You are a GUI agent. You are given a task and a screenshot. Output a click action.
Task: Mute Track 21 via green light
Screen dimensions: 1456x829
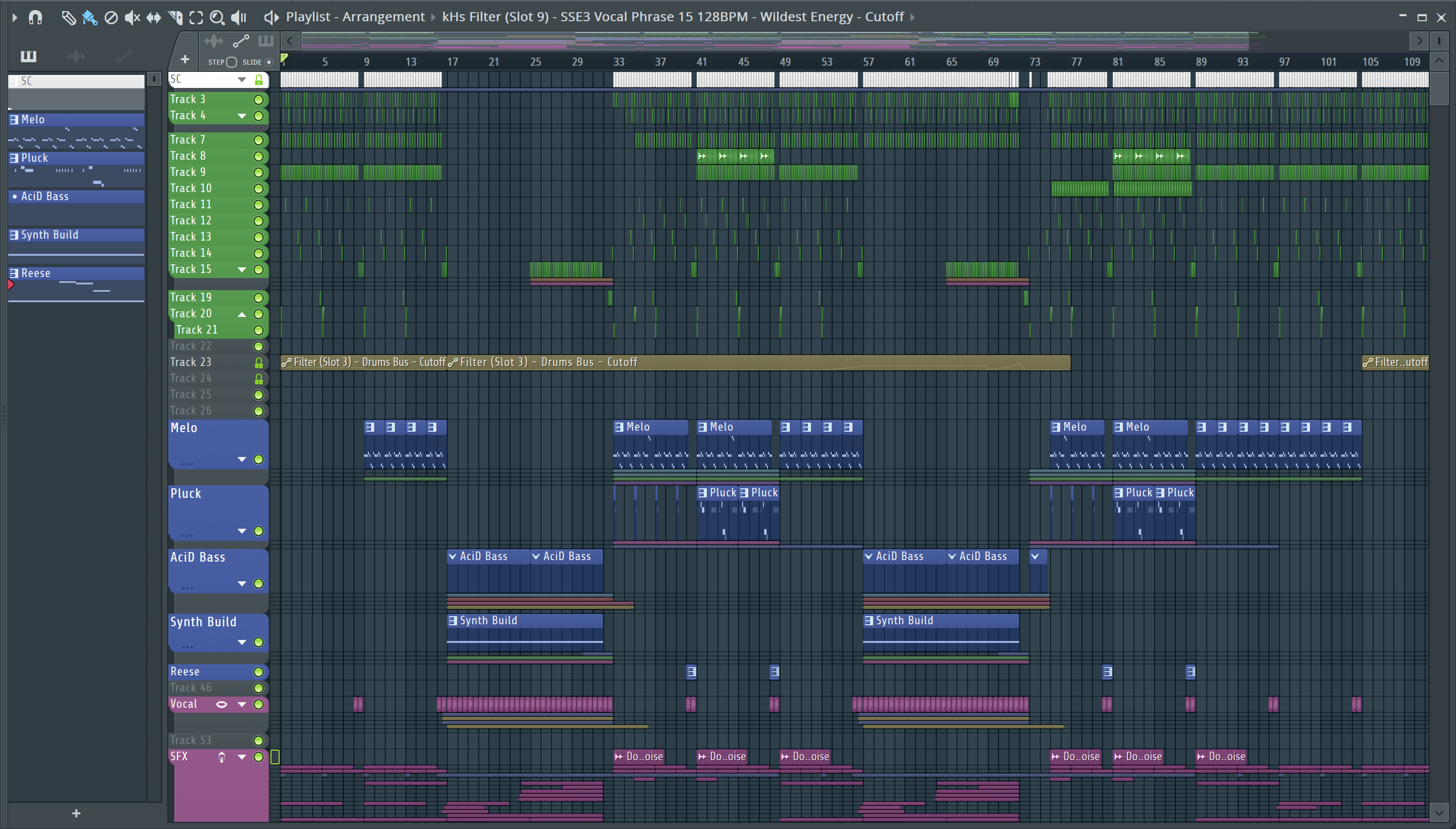258,330
